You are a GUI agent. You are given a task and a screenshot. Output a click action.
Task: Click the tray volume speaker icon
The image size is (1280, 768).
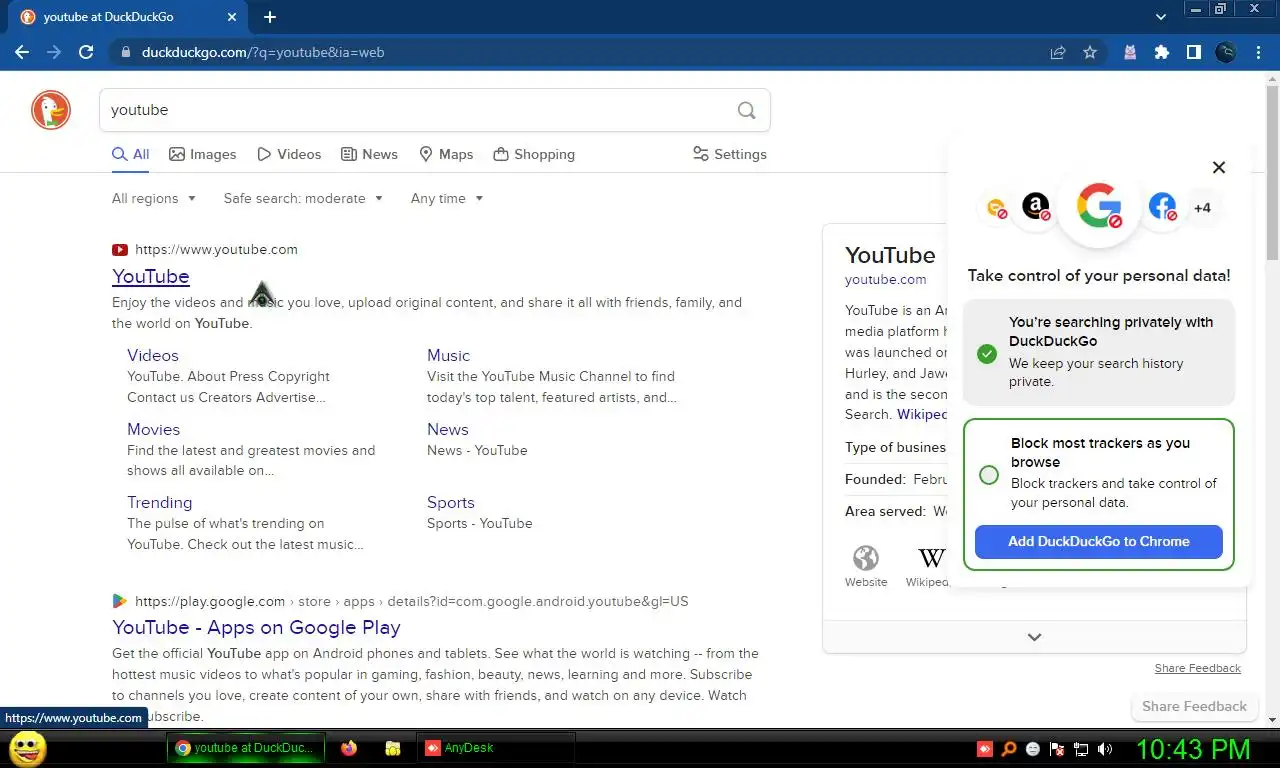(x=1105, y=748)
